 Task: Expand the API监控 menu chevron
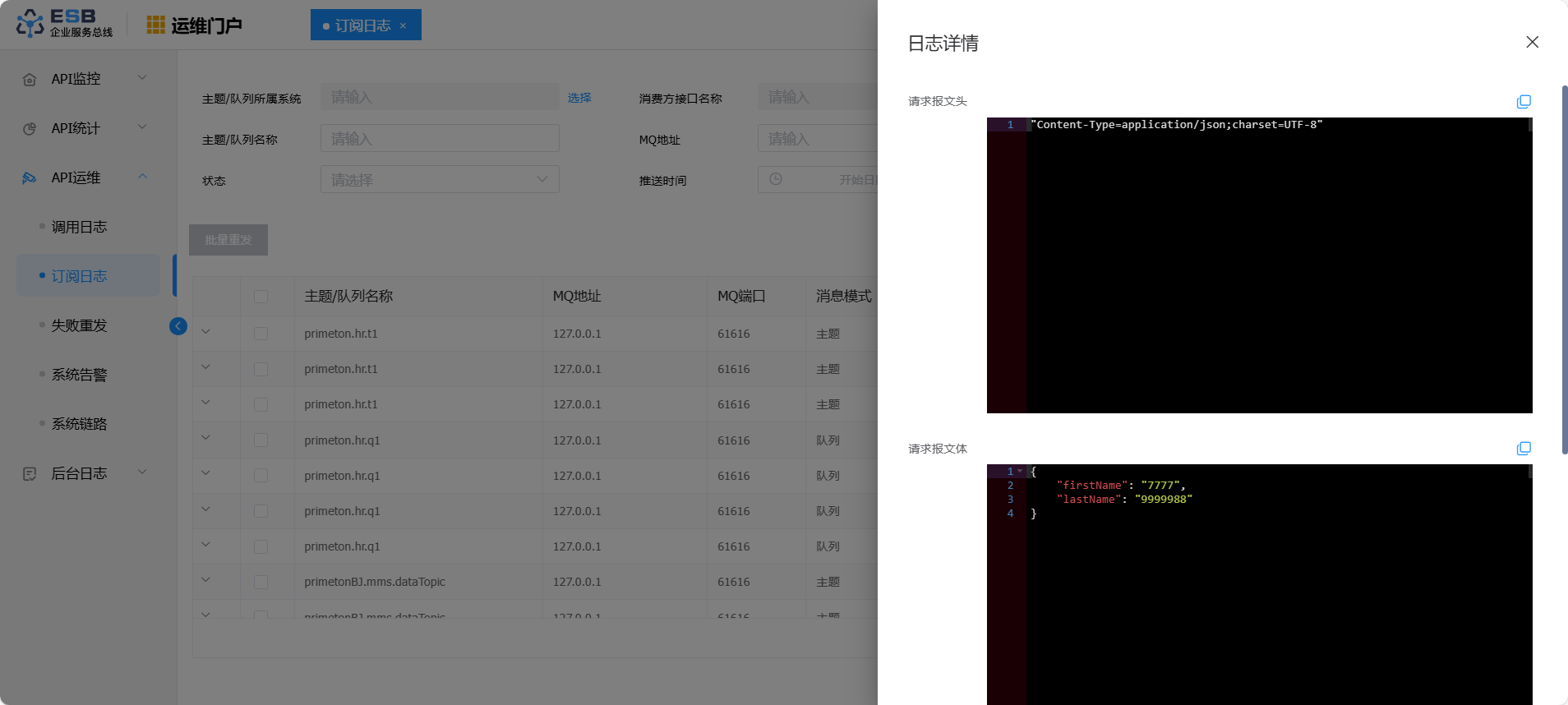[142, 78]
